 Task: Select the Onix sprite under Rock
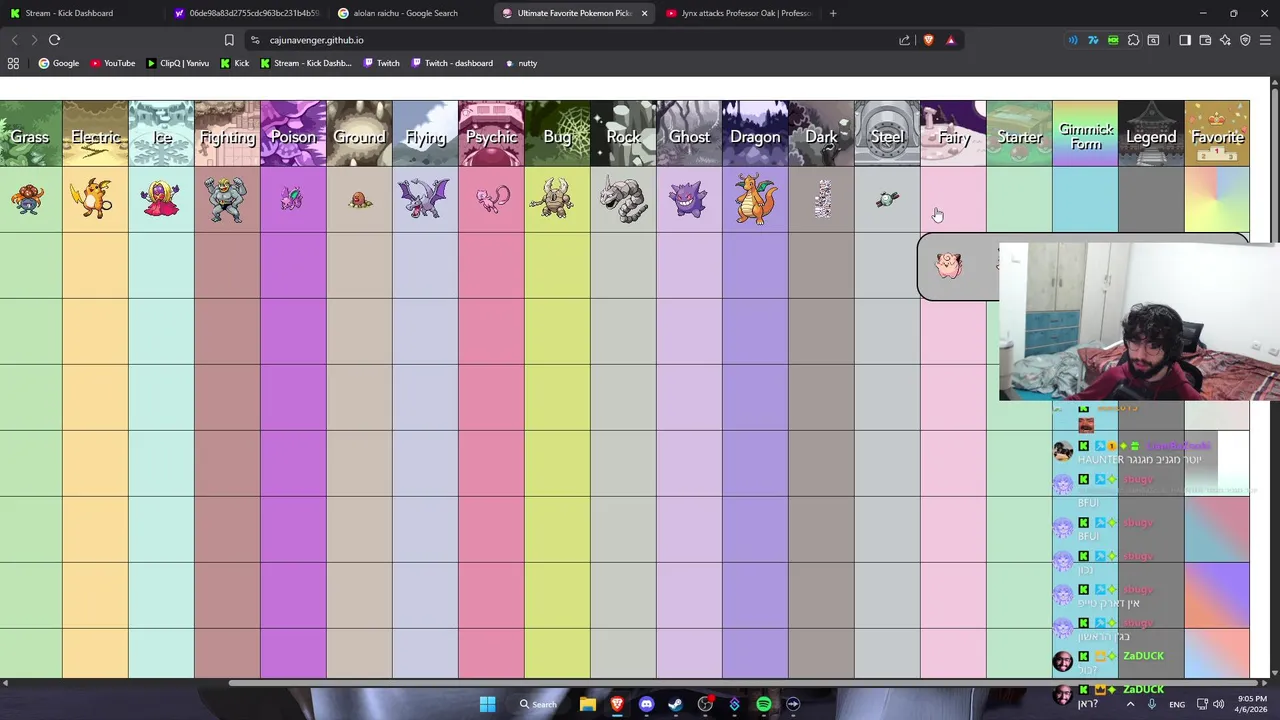pyautogui.click(x=623, y=199)
